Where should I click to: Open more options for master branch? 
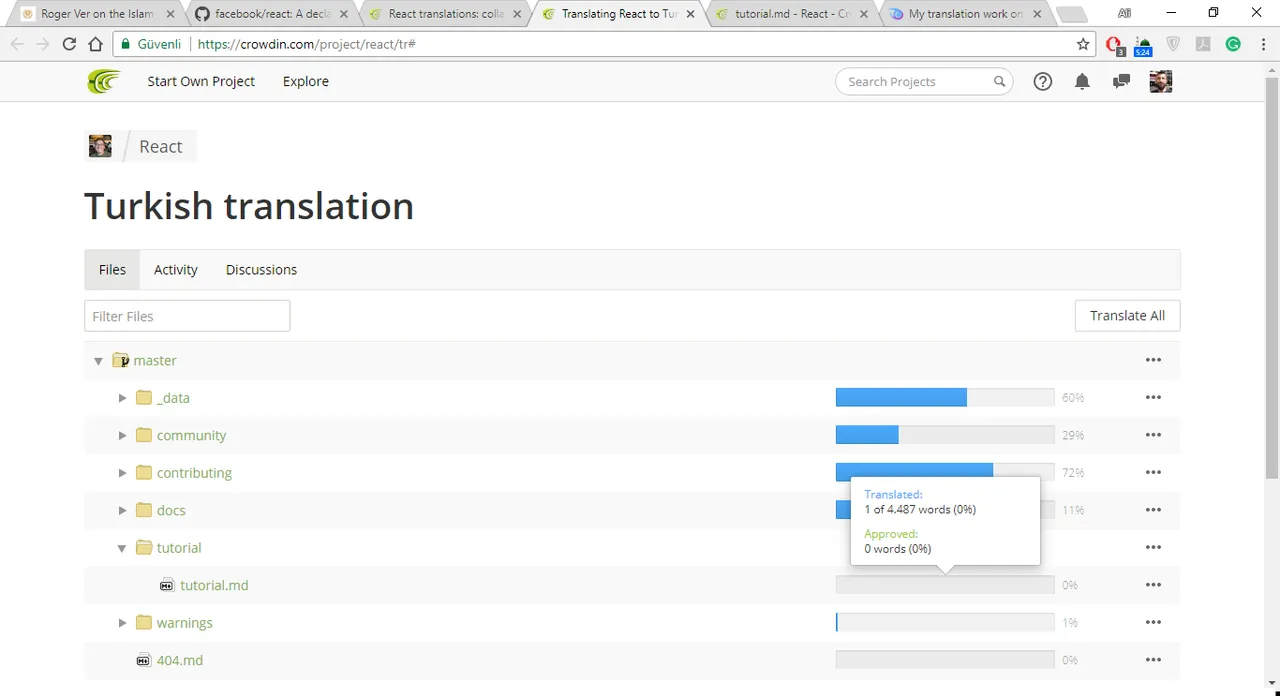1153,360
